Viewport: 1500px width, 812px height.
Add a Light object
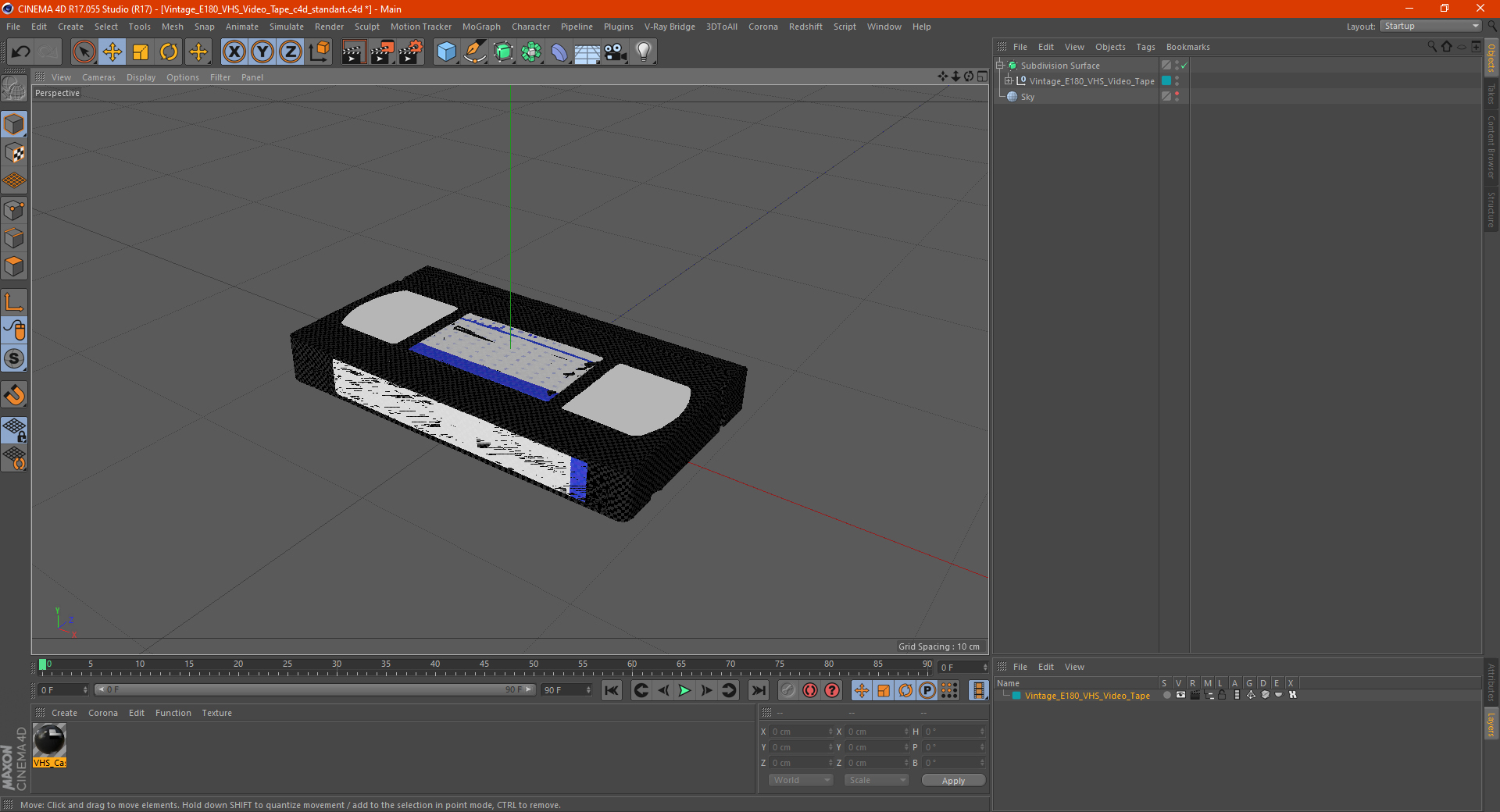pyautogui.click(x=644, y=52)
